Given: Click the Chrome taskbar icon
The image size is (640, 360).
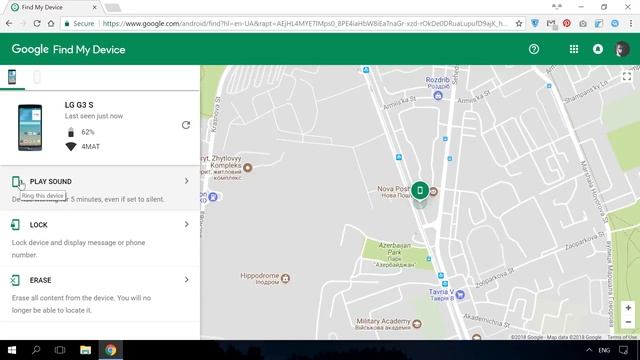Looking at the screenshot, I should click(x=111, y=350).
